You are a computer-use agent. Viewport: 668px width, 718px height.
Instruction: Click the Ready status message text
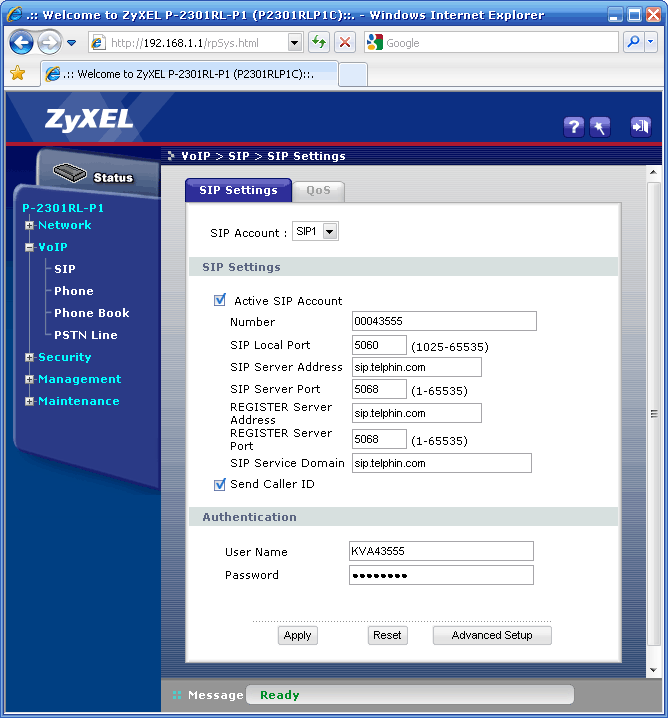click(279, 695)
